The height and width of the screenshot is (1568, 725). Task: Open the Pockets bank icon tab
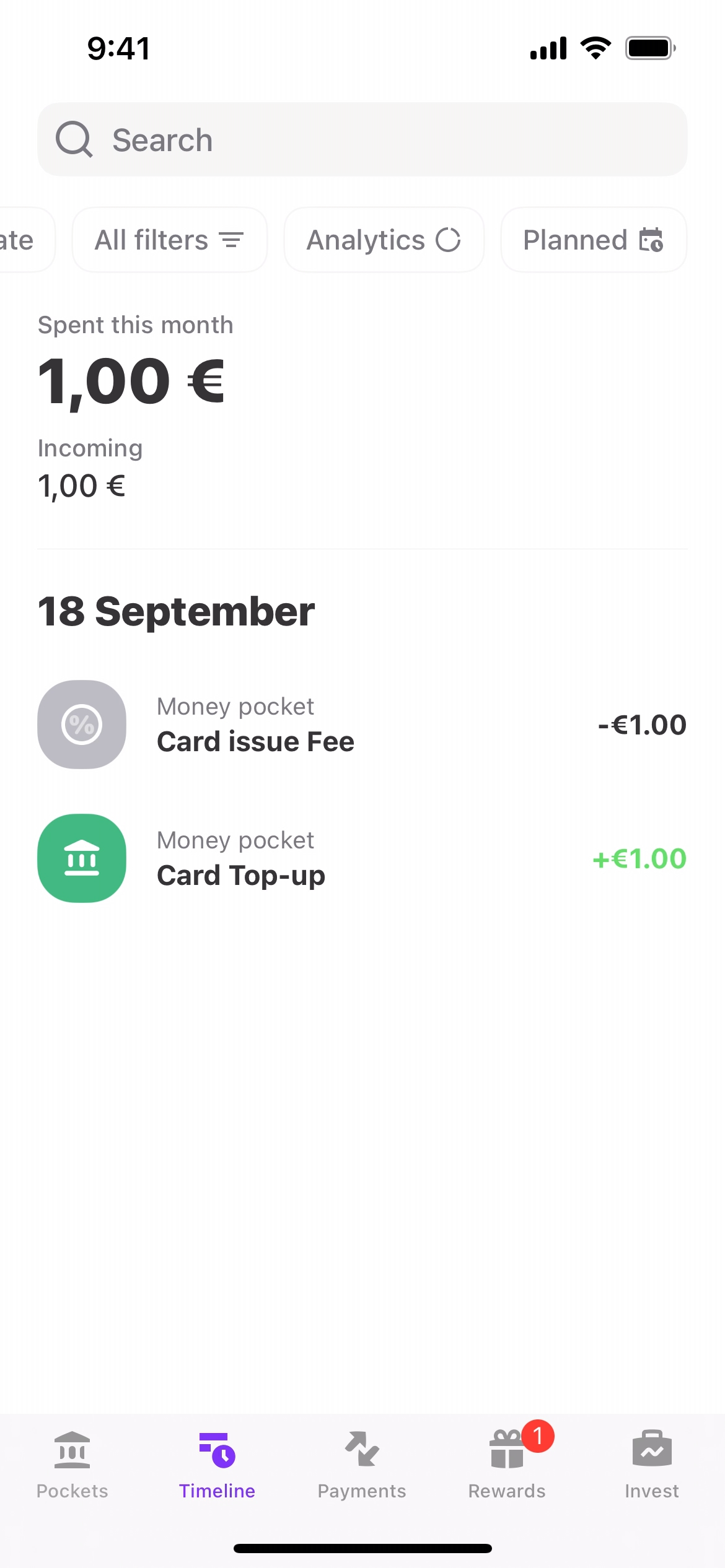[x=72, y=1450]
